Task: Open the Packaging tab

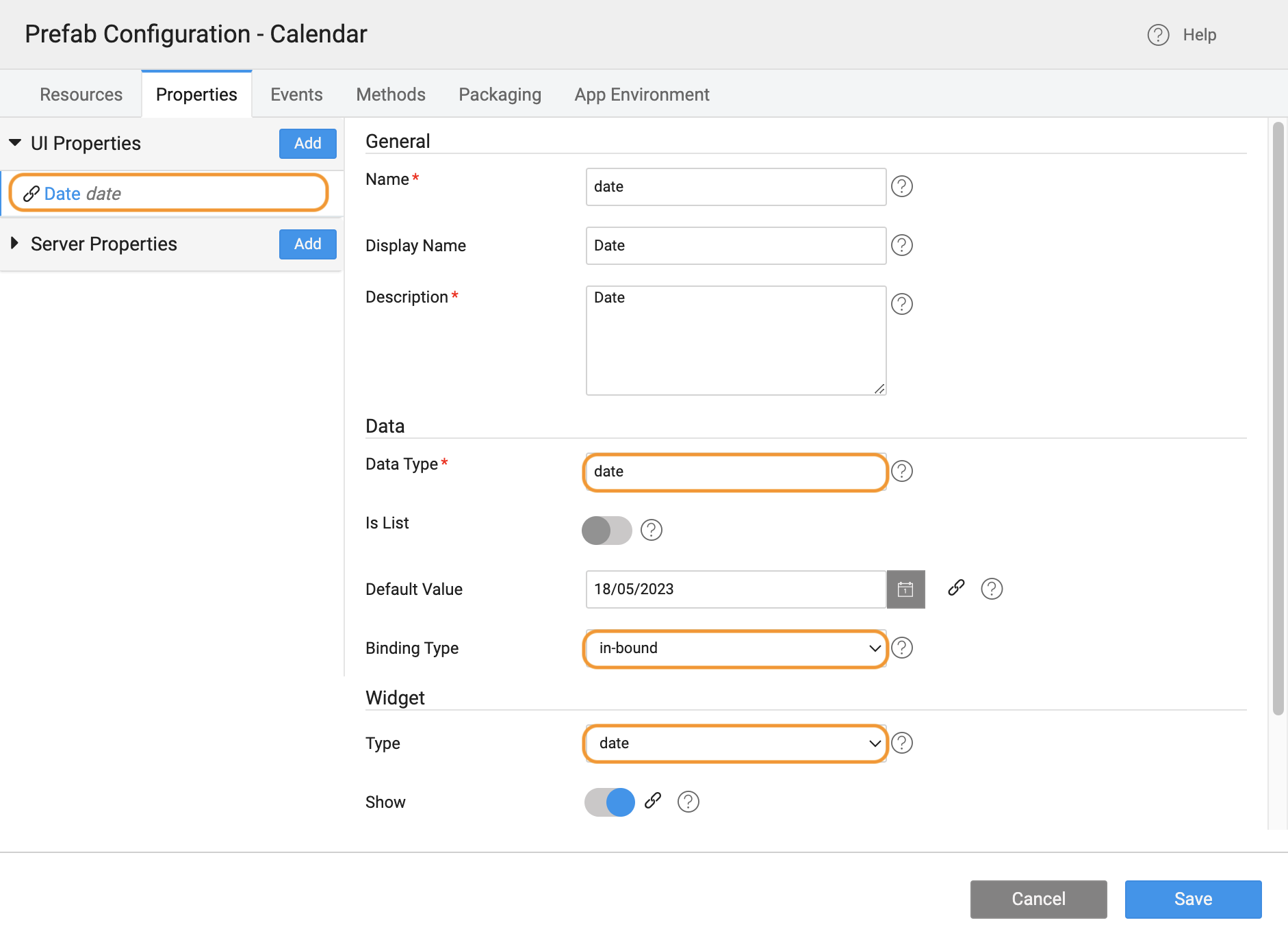Action: pyautogui.click(x=500, y=94)
